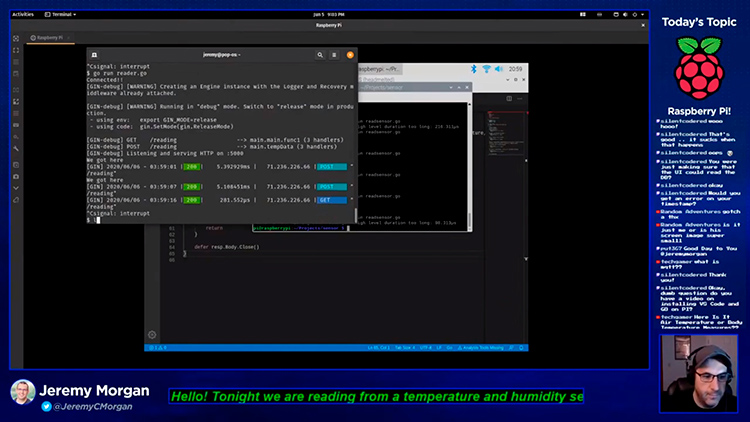The image size is (750, 422).
Task: Select the raspberrypi: ~/Pr... taskbar button
Action: click(x=380, y=69)
